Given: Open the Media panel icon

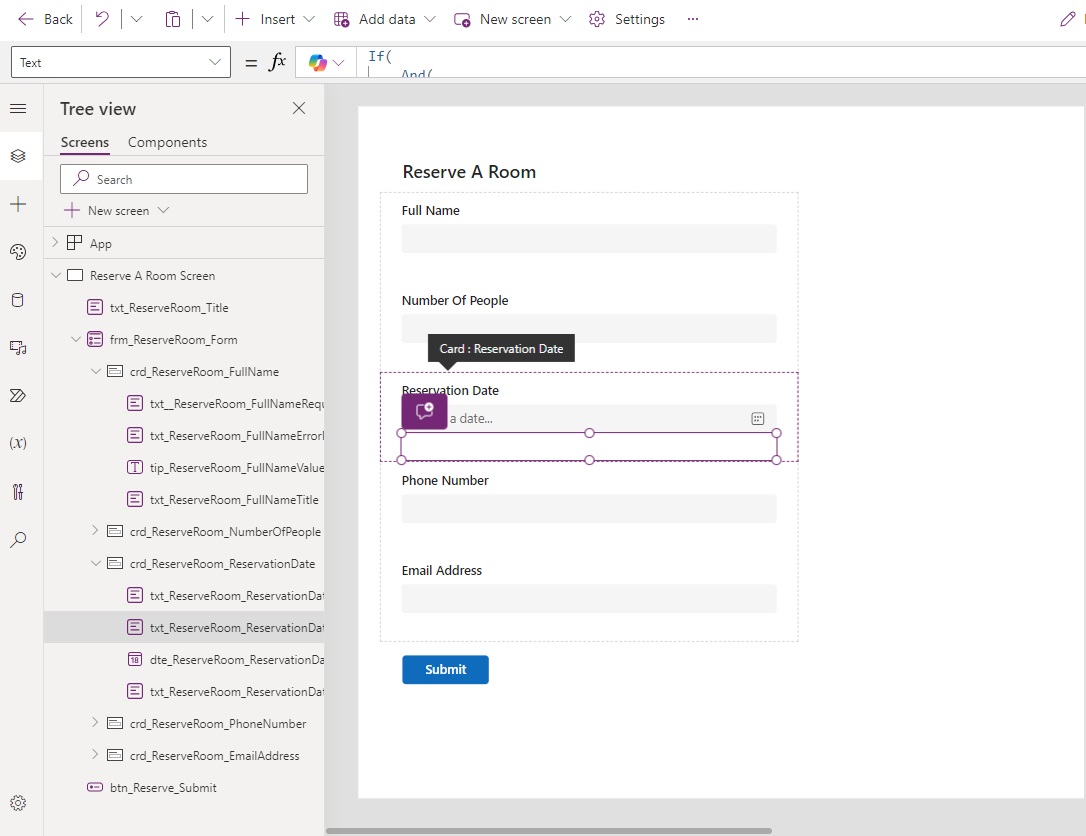Looking at the screenshot, I should coord(18,347).
